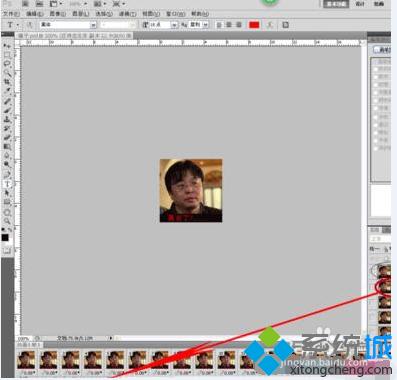The height and width of the screenshot is (380, 397).
Task: Select the Clone Stamp tool
Action: pos(7,119)
